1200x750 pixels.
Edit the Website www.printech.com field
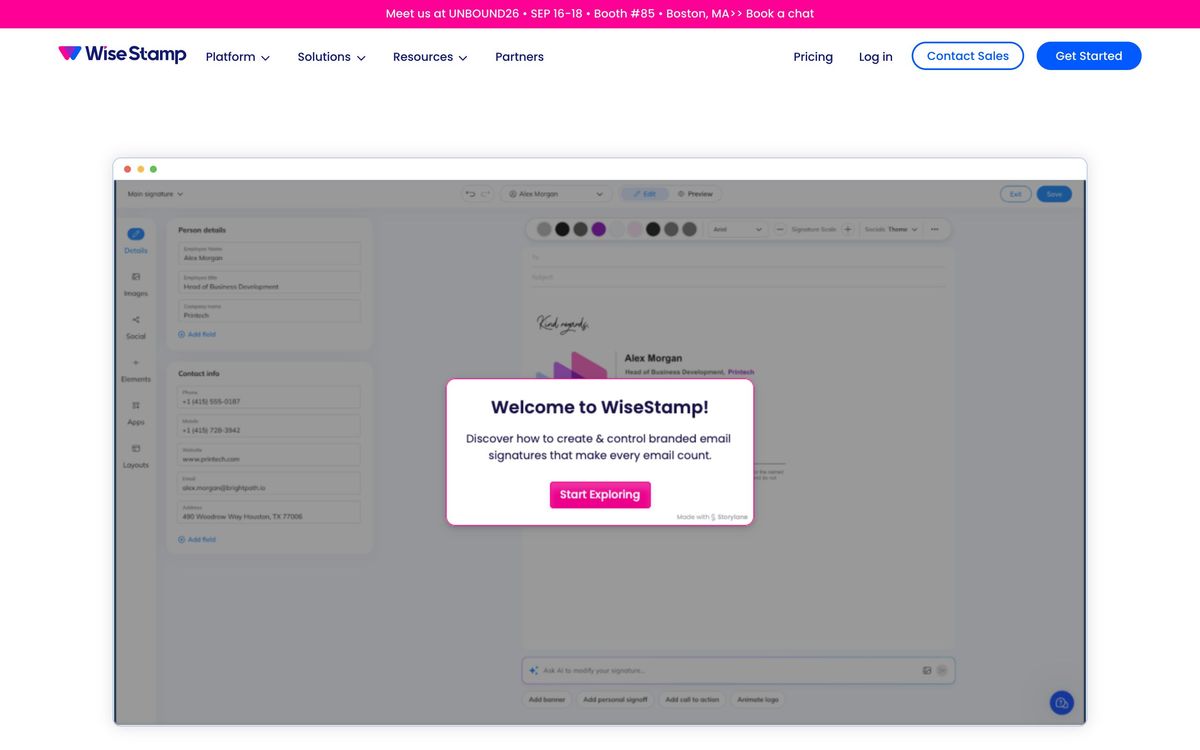coord(269,455)
